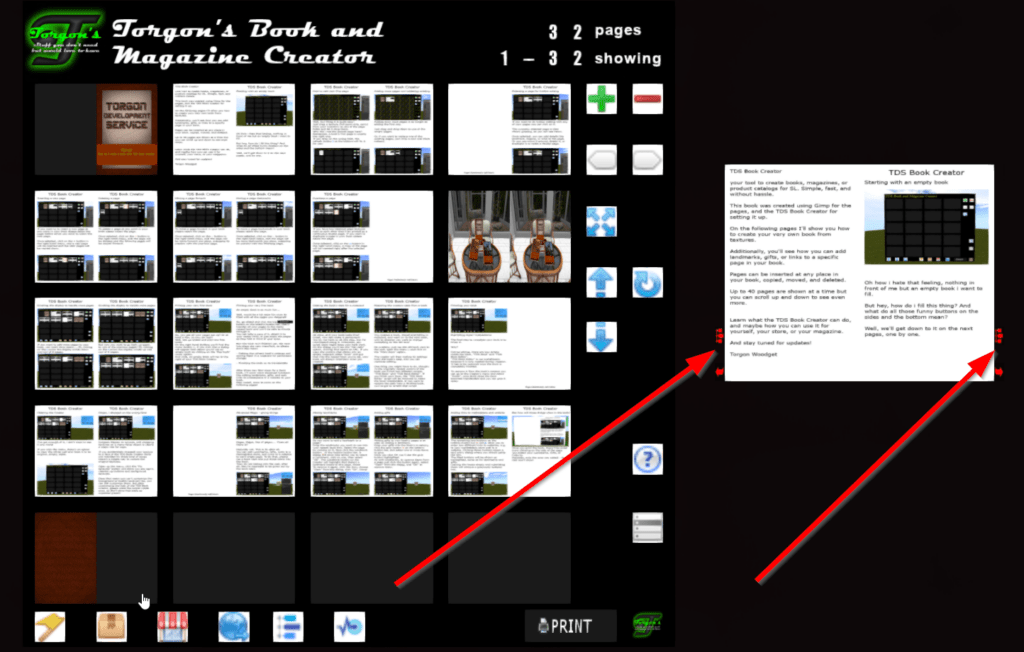Click the "32 pages" counter text
The height and width of the screenshot is (652, 1024).
pos(595,31)
